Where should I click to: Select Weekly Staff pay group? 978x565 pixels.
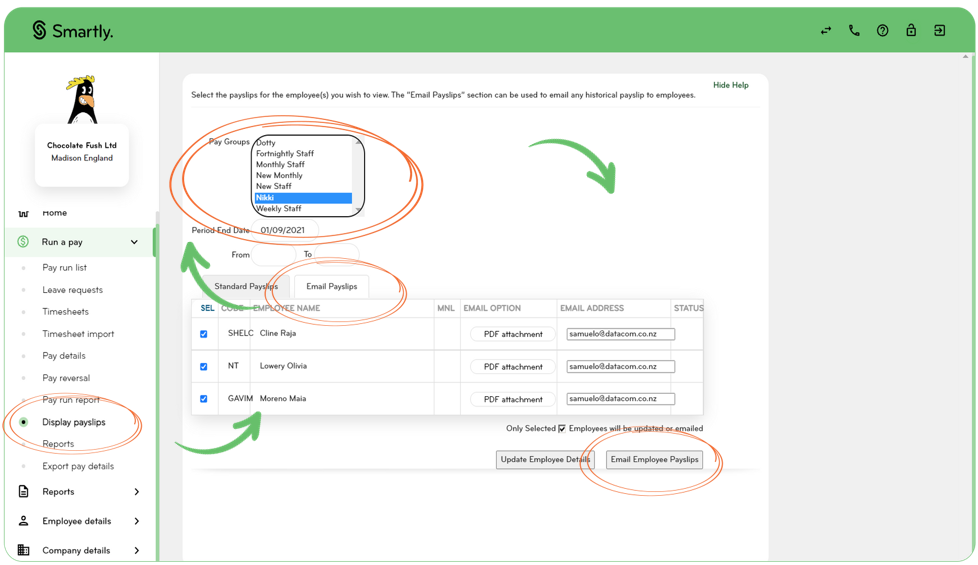[304, 209]
